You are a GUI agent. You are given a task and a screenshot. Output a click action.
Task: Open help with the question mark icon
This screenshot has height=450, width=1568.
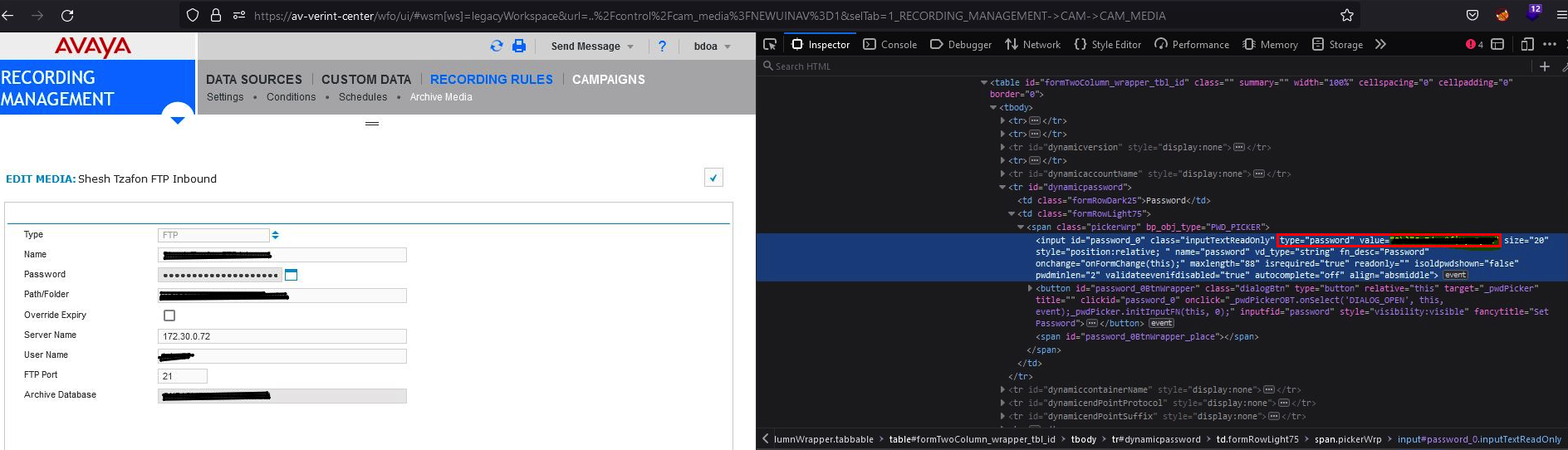tap(662, 46)
